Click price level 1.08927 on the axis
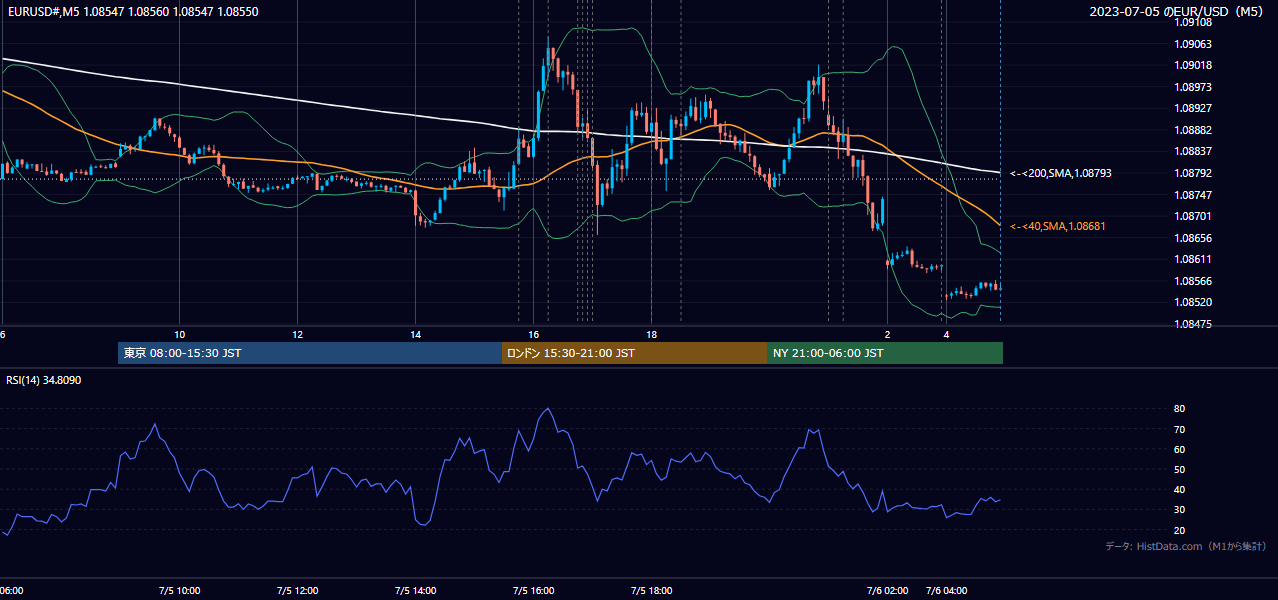The image size is (1278, 600). point(1193,108)
